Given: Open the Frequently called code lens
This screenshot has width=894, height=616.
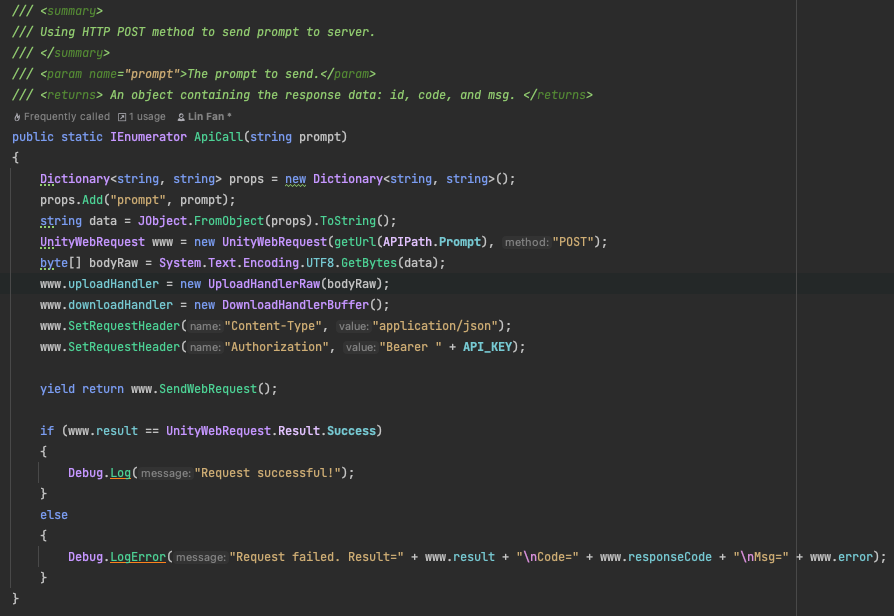Looking at the screenshot, I should pos(66,117).
